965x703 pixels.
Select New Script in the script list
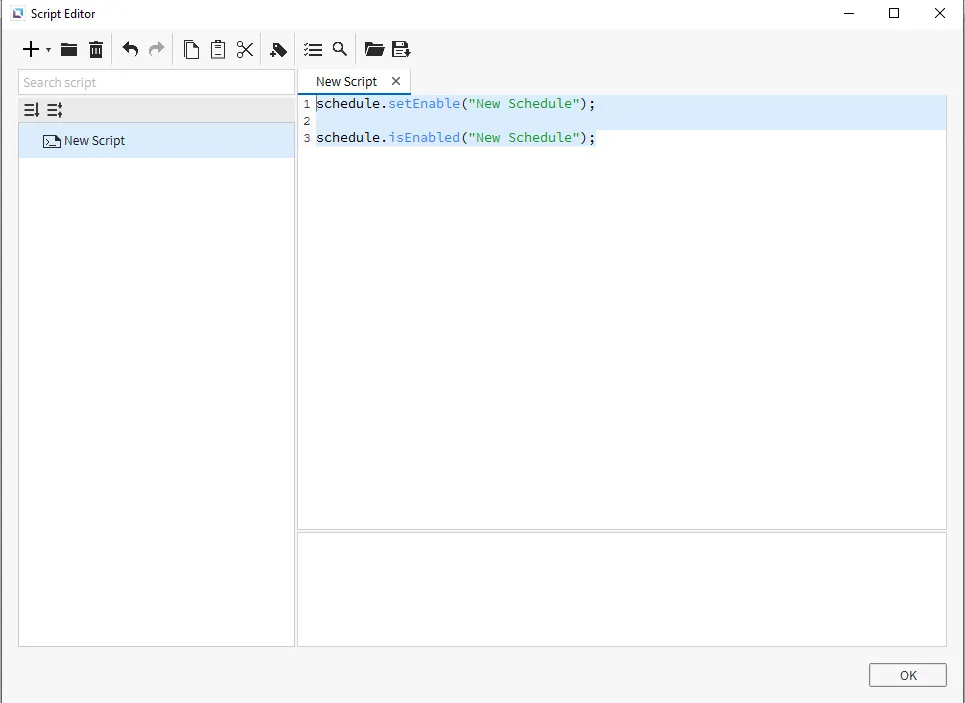(94, 141)
